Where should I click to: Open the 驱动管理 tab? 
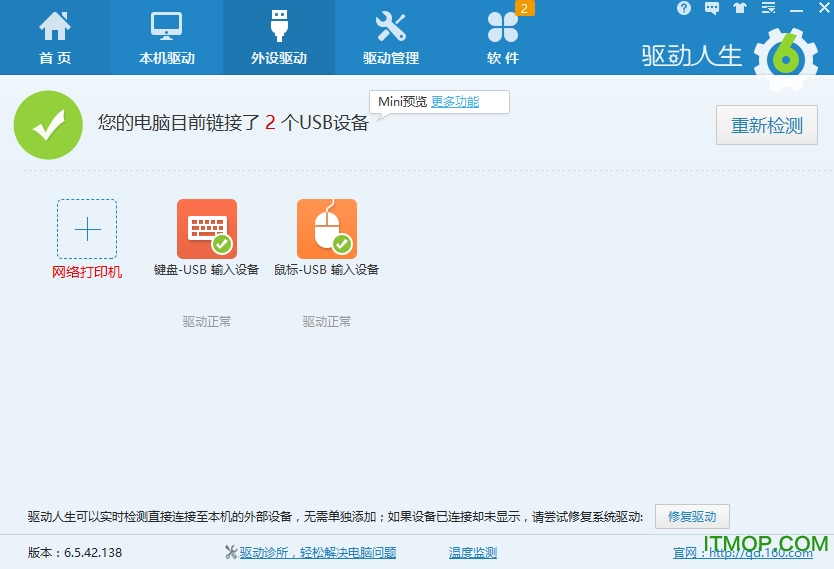click(x=391, y=37)
